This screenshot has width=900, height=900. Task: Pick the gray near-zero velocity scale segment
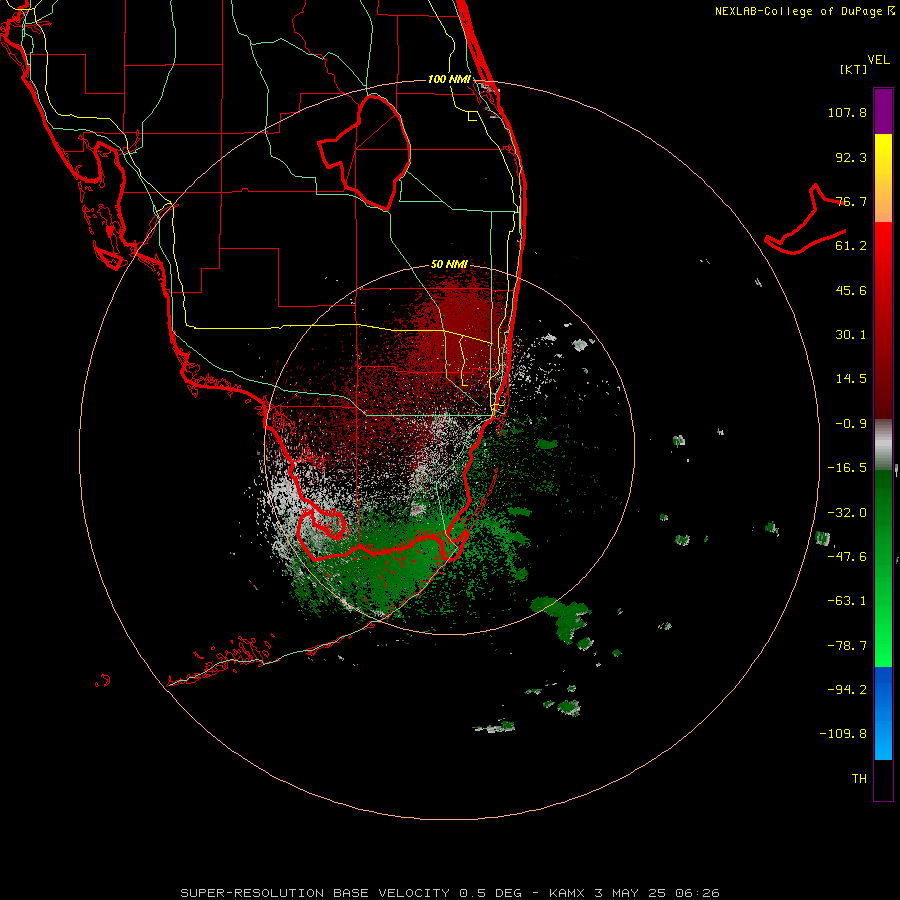coord(883,445)
